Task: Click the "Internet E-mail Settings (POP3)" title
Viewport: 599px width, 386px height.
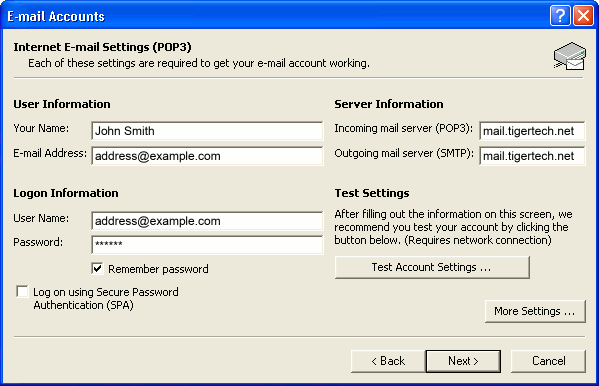Action: pos(102,47)
